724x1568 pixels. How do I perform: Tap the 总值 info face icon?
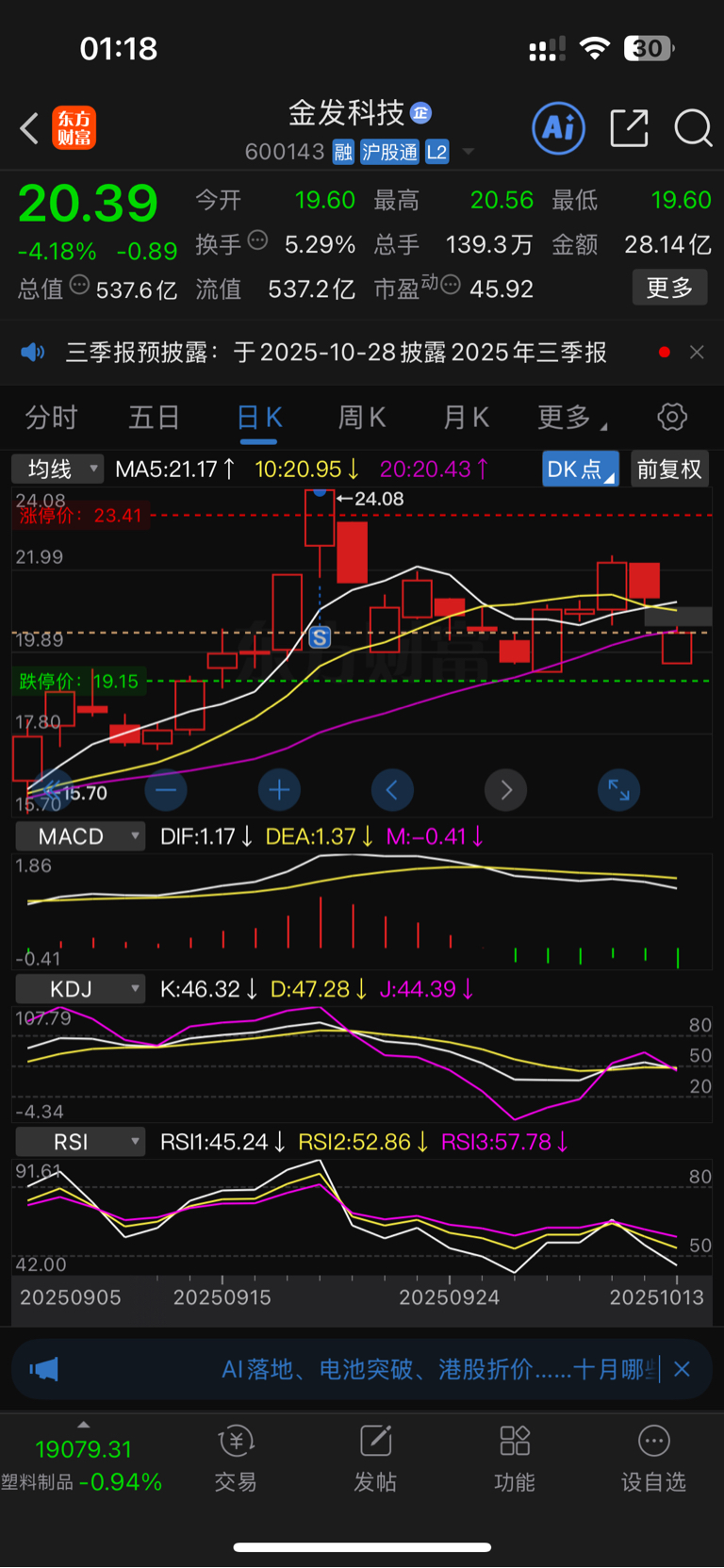80,285
